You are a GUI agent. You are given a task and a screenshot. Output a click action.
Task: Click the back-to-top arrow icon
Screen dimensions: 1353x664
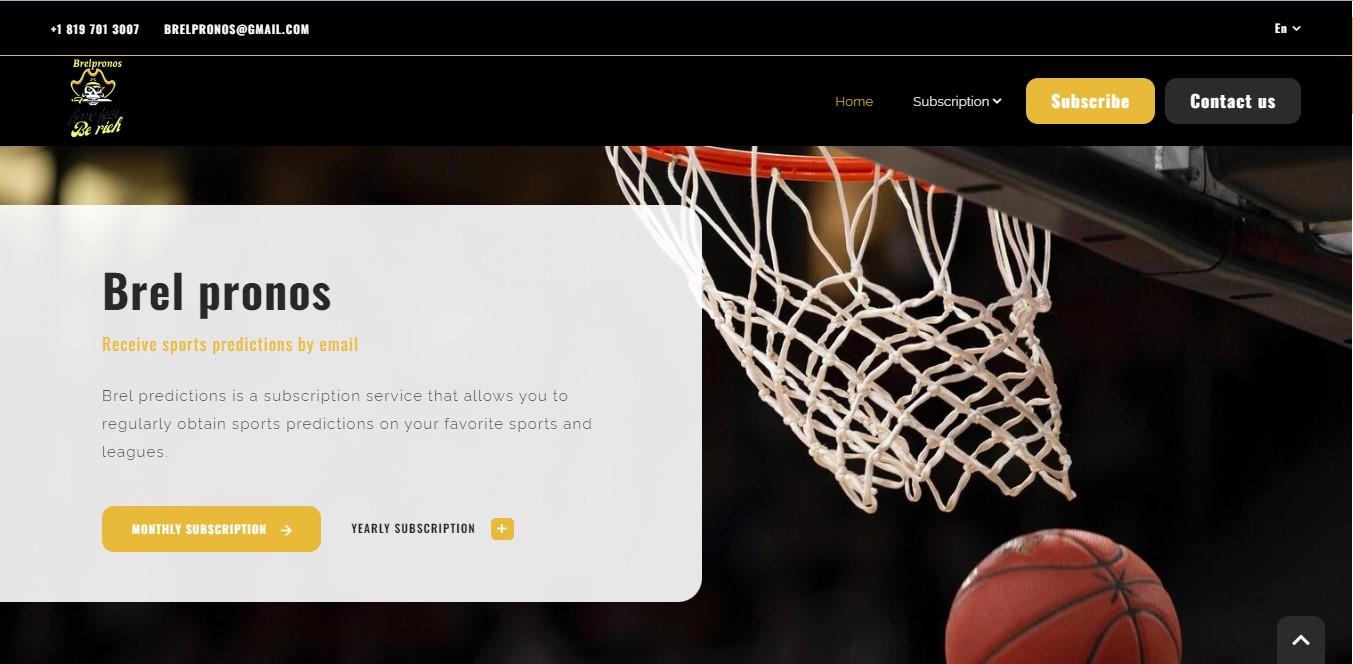point(1301,640)
